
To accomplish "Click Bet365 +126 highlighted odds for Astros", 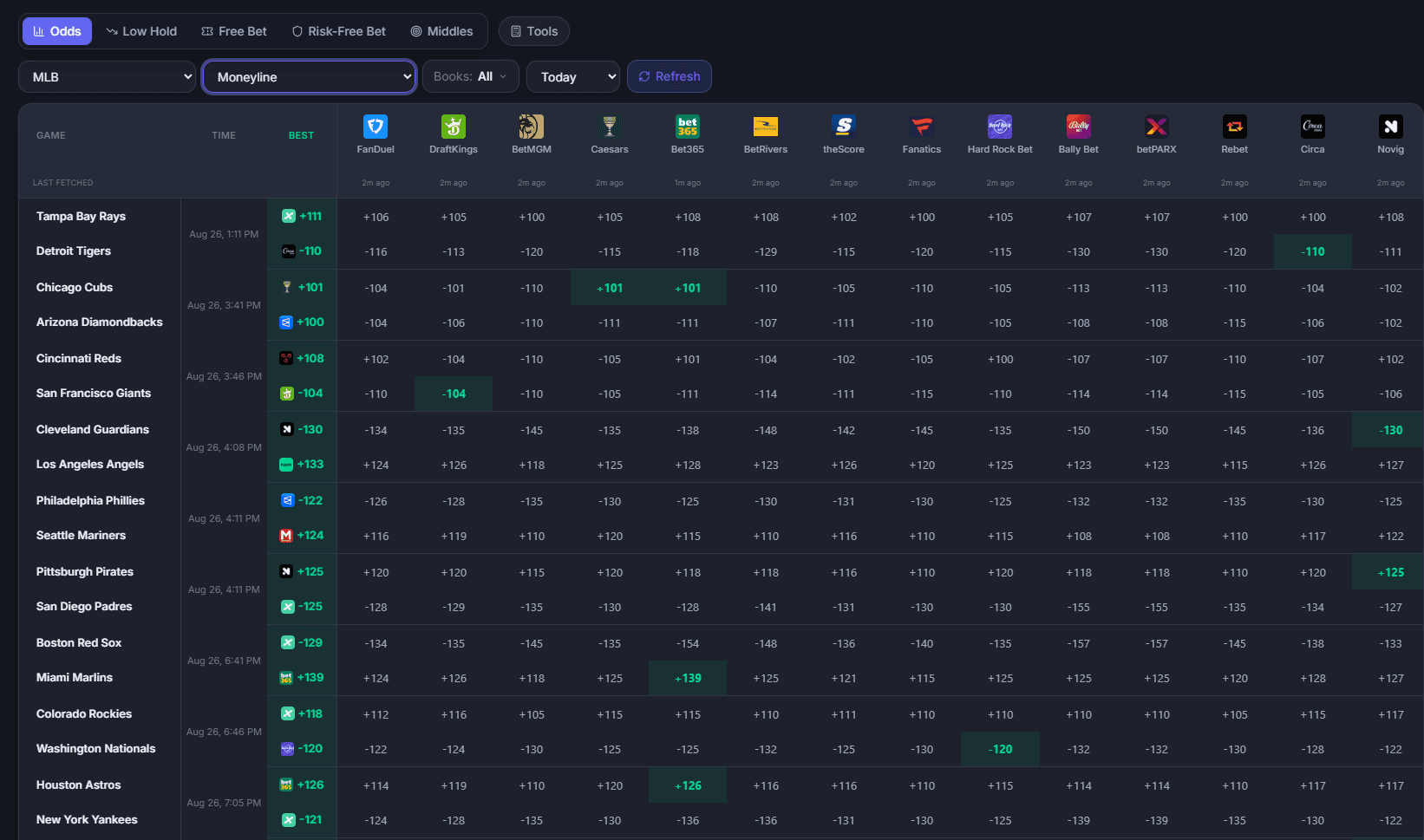I will [688, 785].
